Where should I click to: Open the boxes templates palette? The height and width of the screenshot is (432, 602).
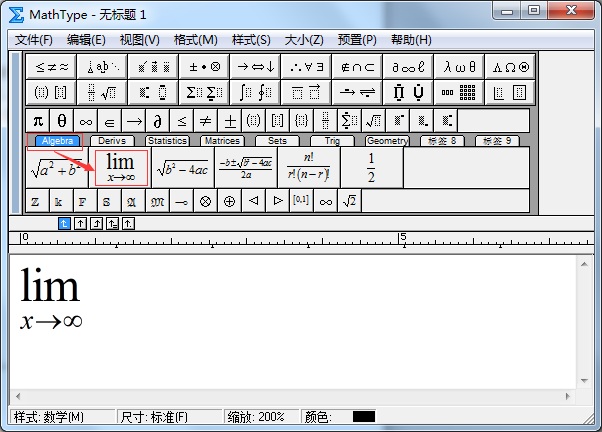pos(511,92)
